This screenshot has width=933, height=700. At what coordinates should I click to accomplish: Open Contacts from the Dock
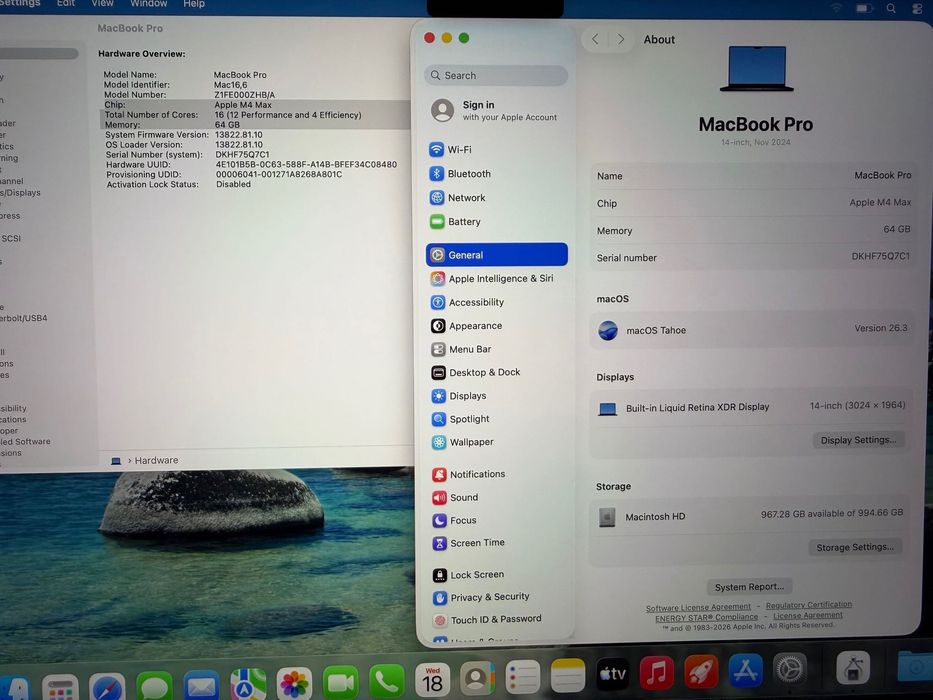click(477, 679)
